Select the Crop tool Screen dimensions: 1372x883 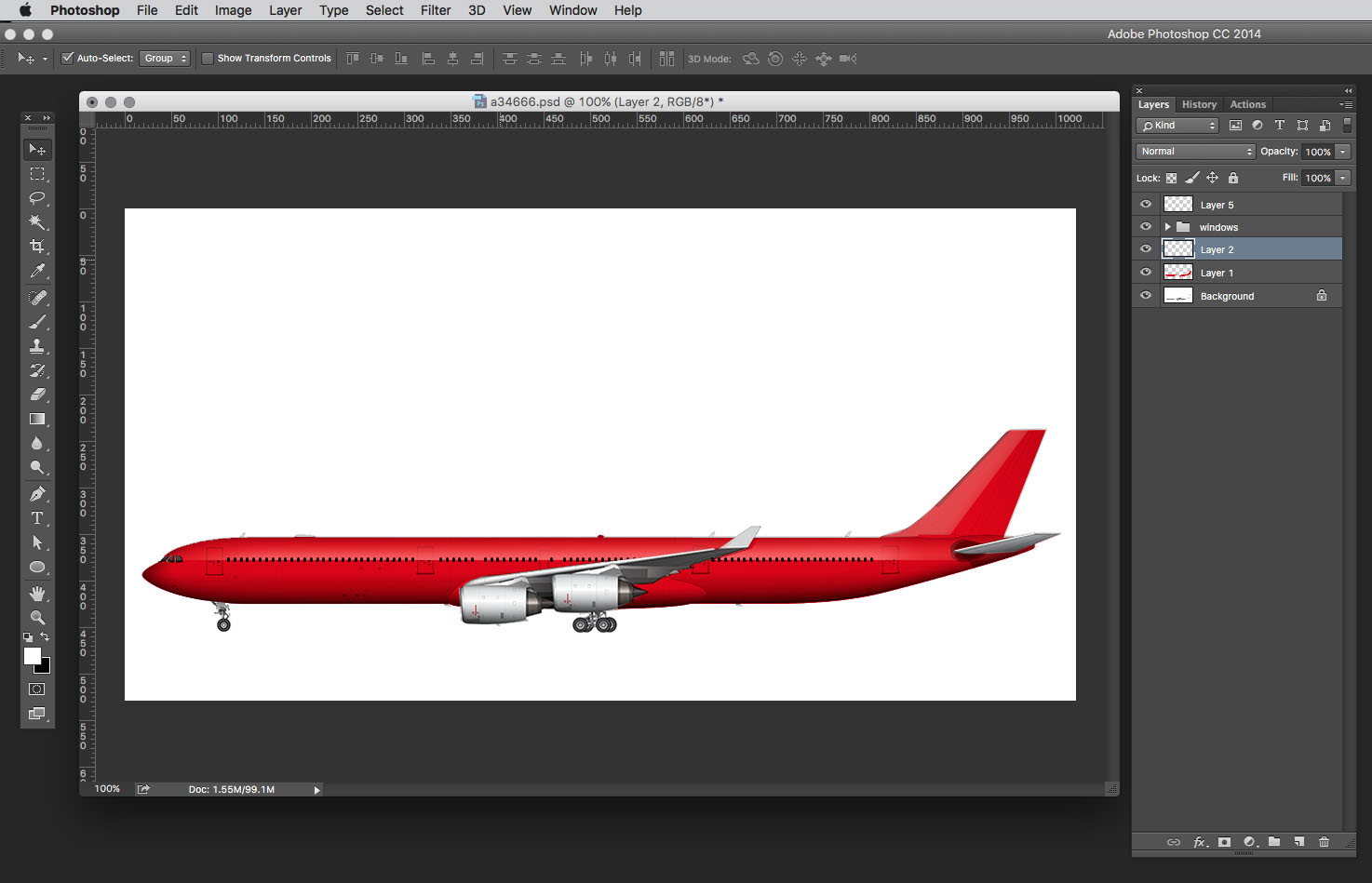click(x=37, y=247)
